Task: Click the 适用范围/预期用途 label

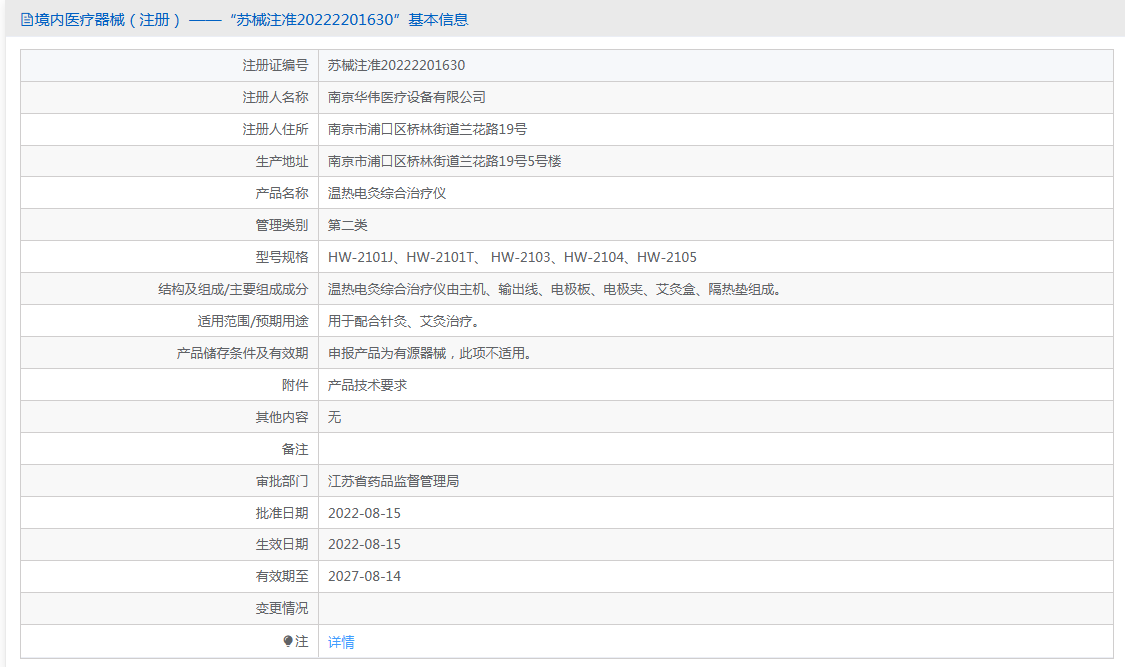Action: point(253,321)
